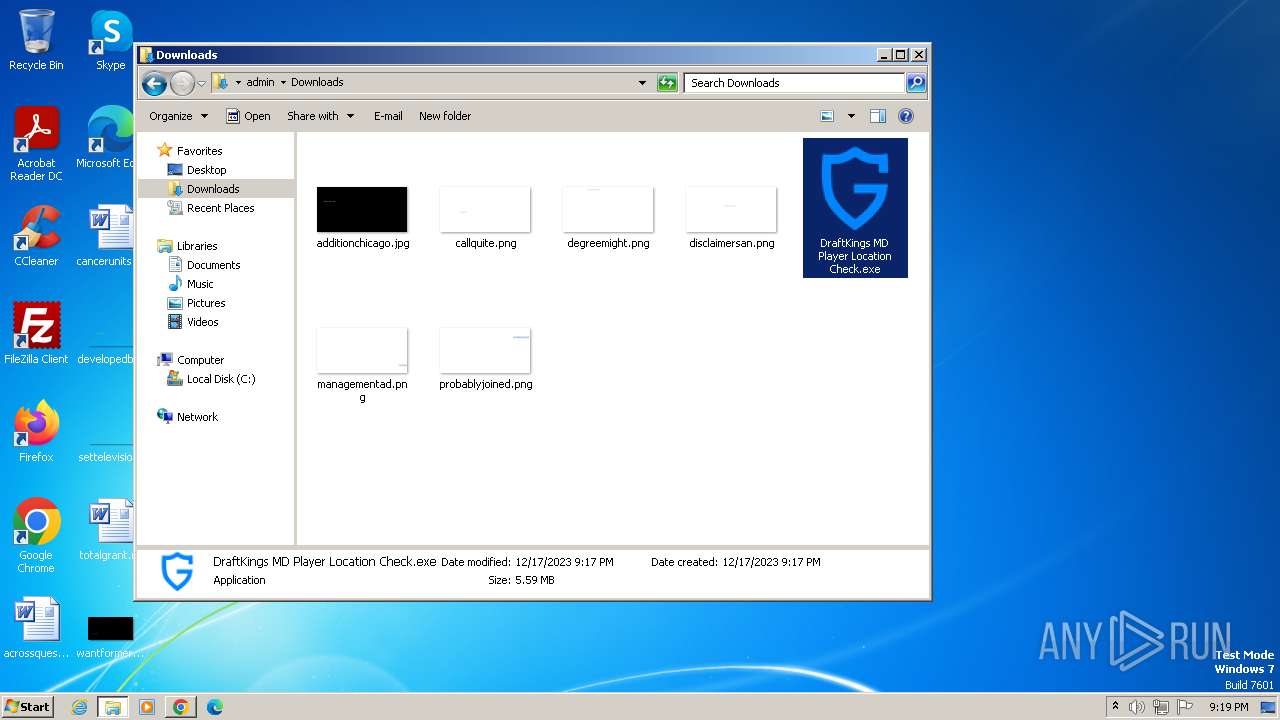This screenshot has height=720, width=1280.
Task: Open Explorer Help icon
Action: (906, 116)
